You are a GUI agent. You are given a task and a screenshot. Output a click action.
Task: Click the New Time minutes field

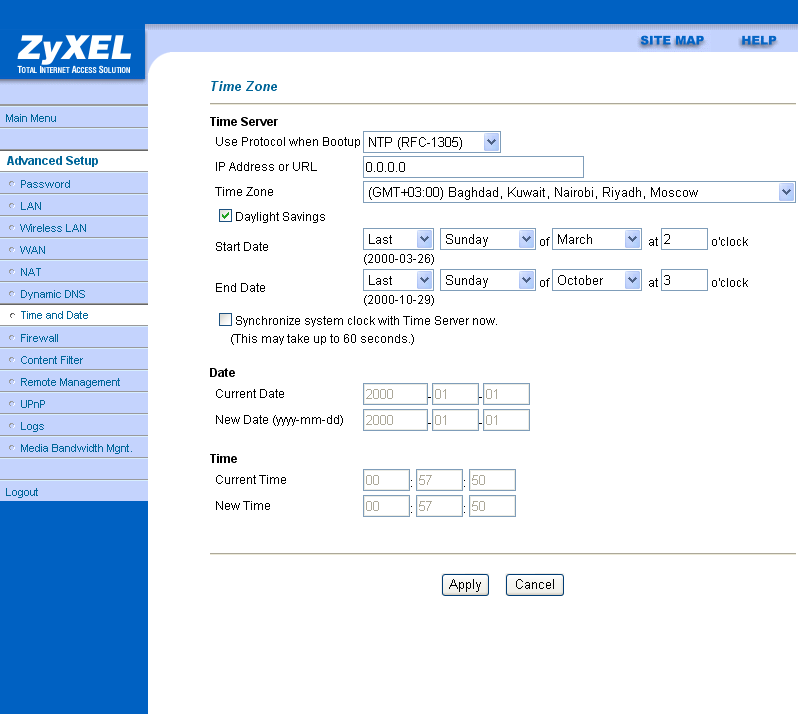click(439, 506)
